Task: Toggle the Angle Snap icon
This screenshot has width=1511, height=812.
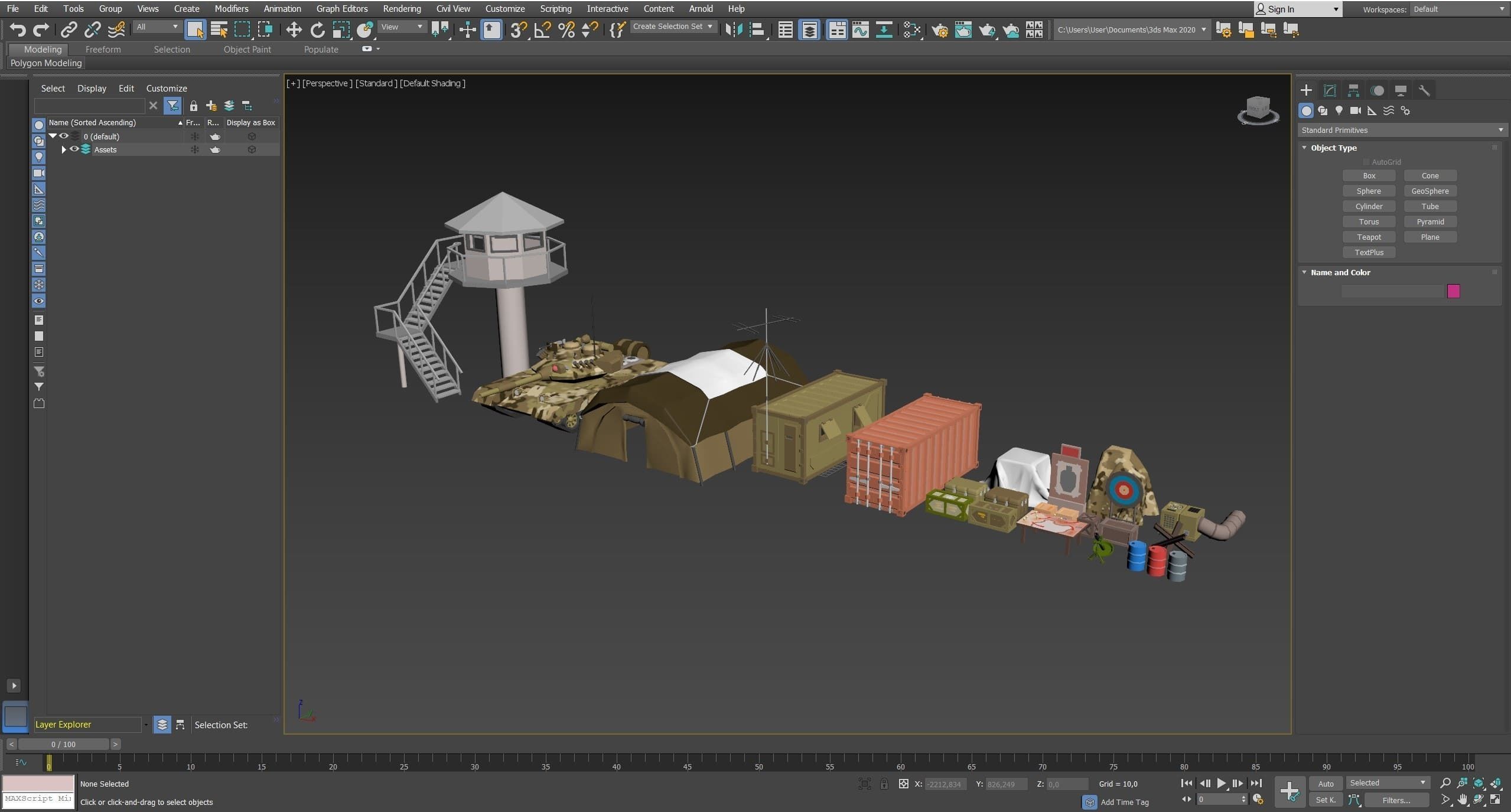Action: [x=542, y=30]
